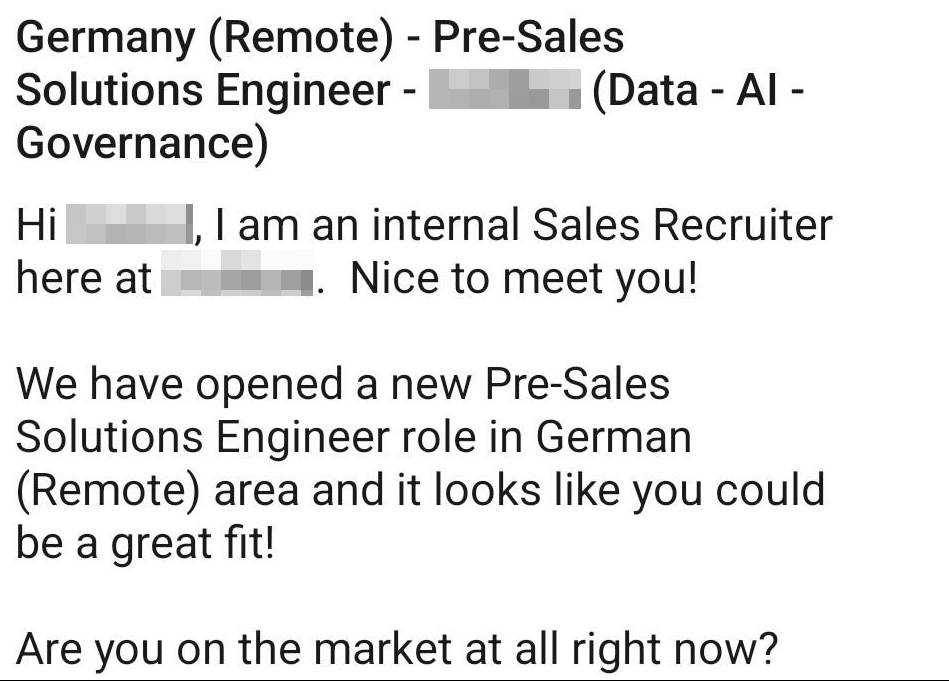
Task: Click "Pre-Sales" in the subject's first line
Action: (x=528, y=38)
